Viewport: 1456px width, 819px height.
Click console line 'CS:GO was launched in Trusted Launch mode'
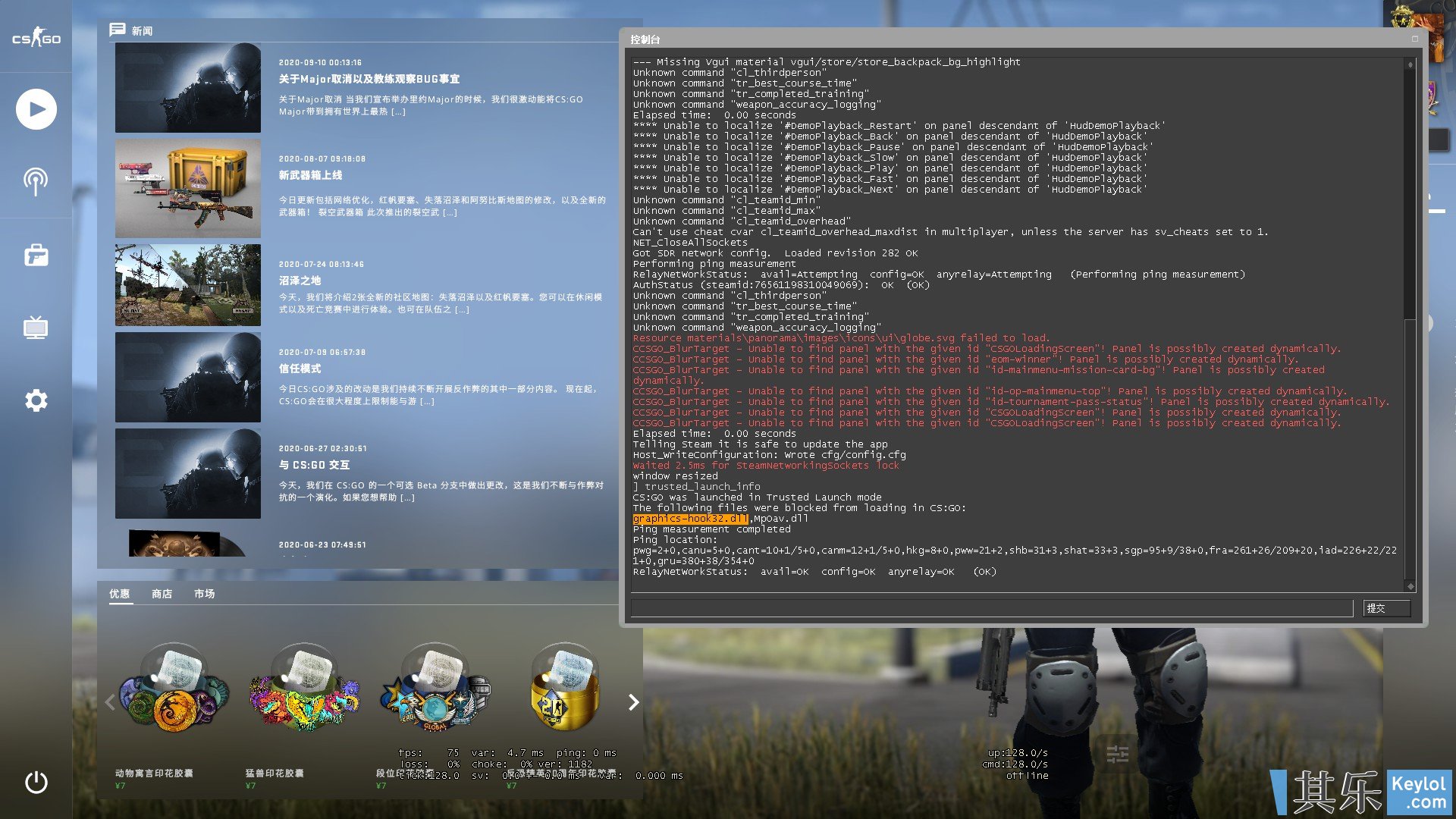point(757,497)
